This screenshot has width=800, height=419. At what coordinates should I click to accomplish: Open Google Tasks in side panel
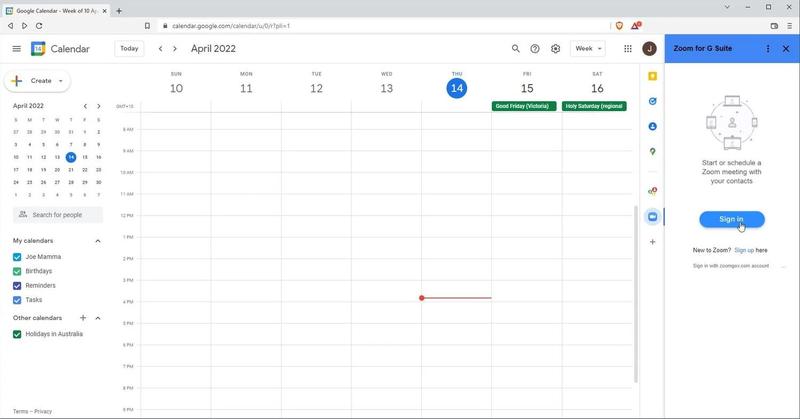tap(652, 101)
